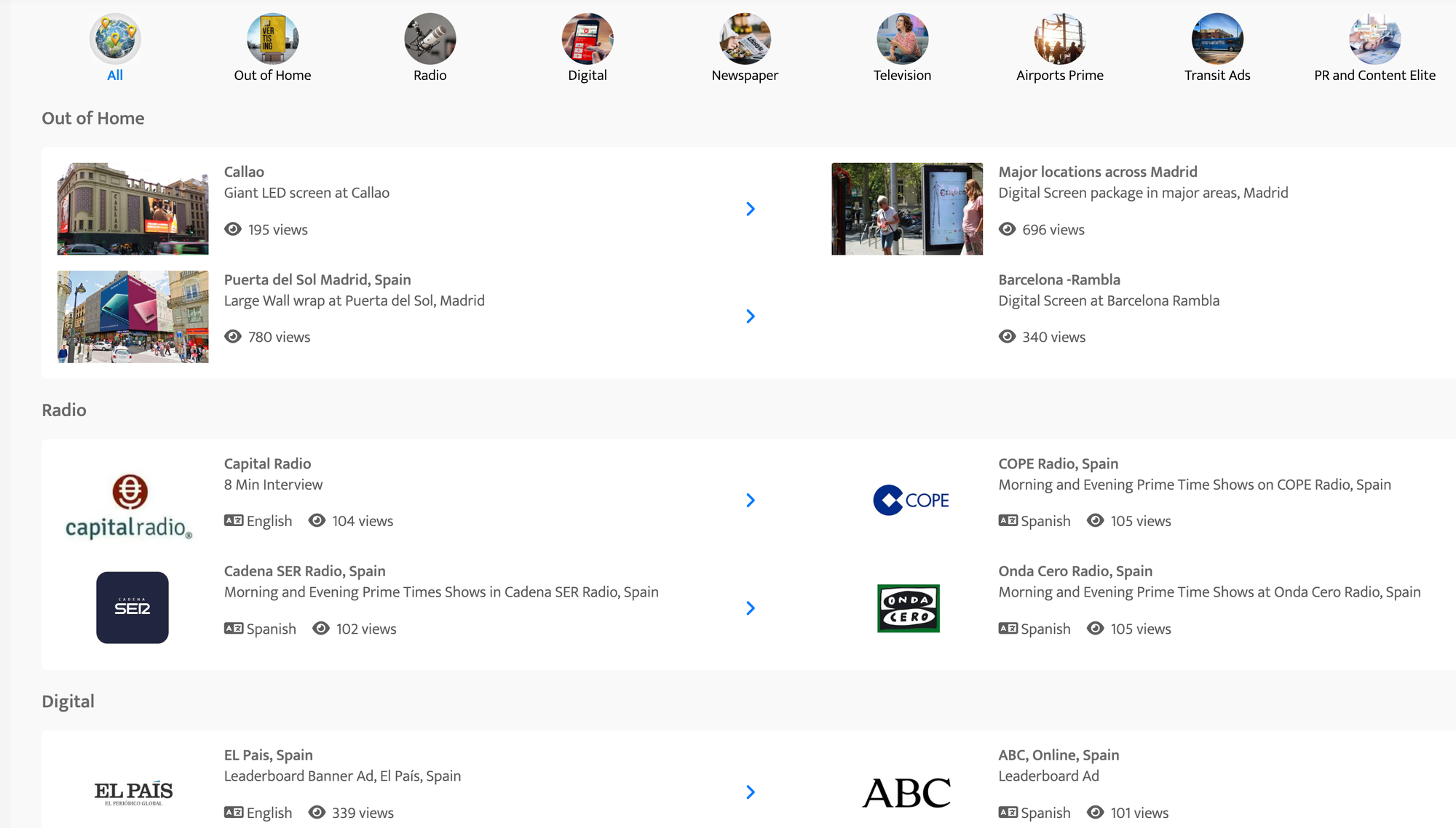Screen dimensions: 1456x828
Task: Switch to the Television tab label
Action: [903, 75]
